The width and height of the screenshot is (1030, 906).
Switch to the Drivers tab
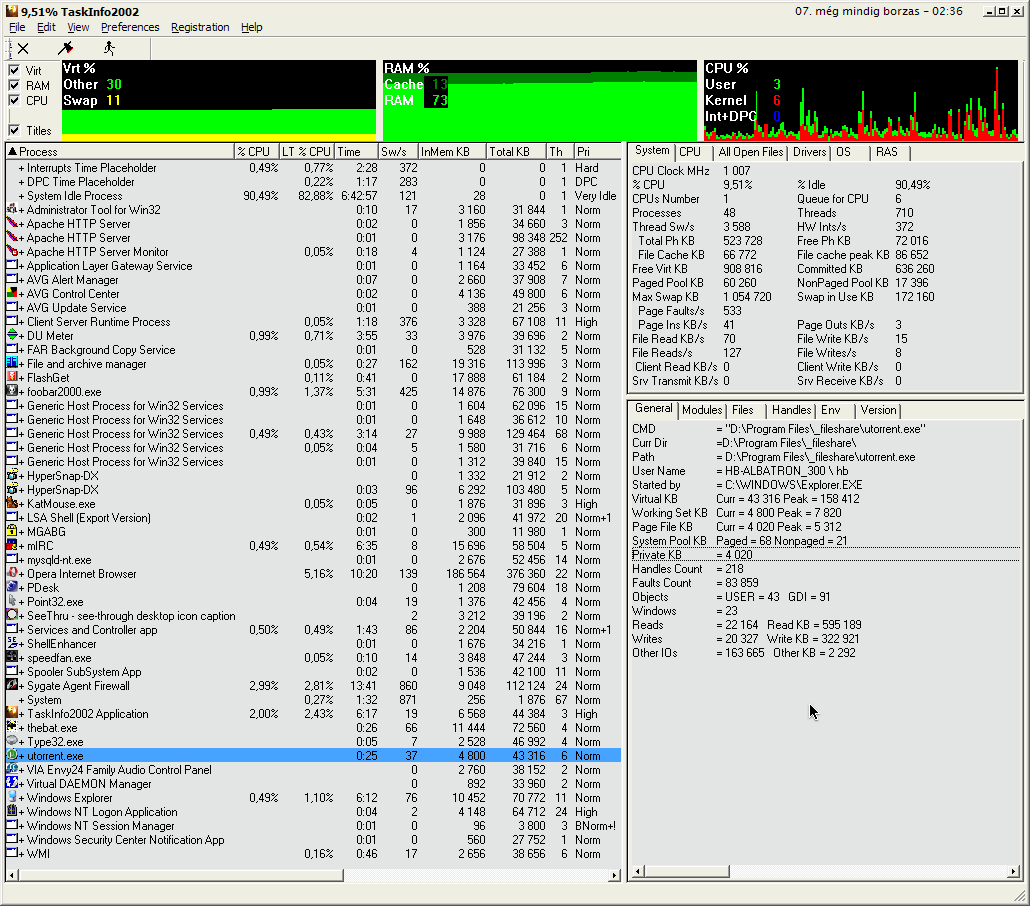pyautogui.click(x=809, y=152)
